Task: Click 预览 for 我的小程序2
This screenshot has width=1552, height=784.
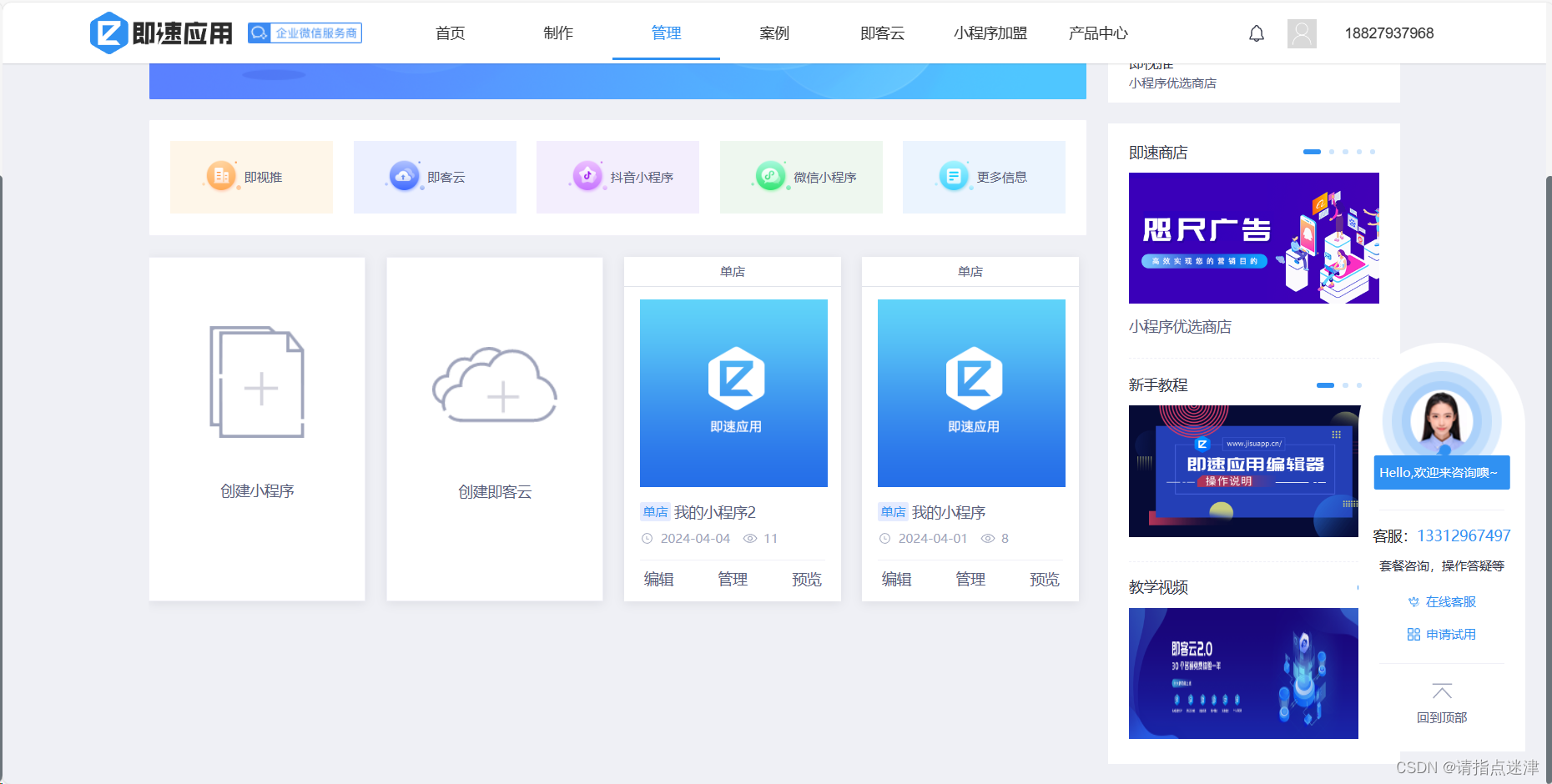Action: pyautogui.click(x=807, y=580)
